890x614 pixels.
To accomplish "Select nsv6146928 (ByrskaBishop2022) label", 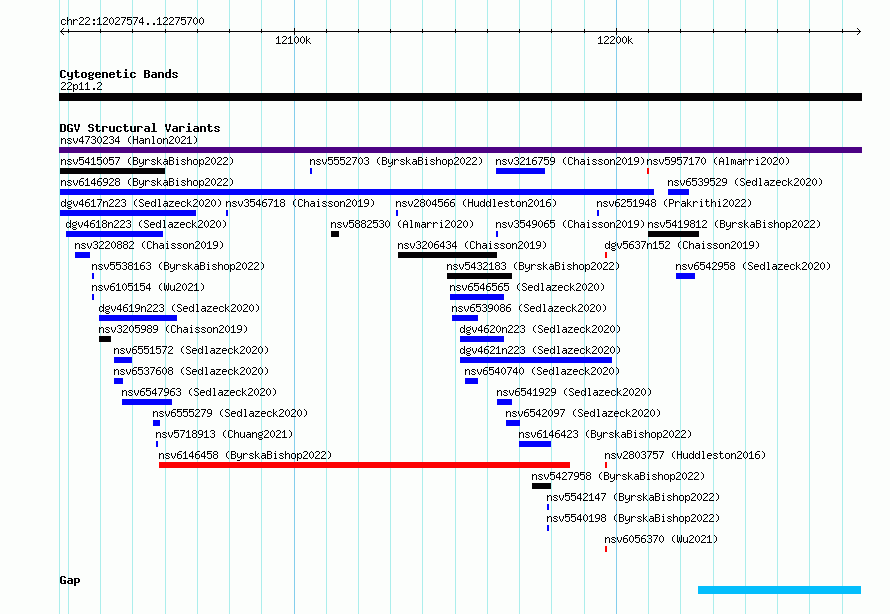I will (147, 182).
